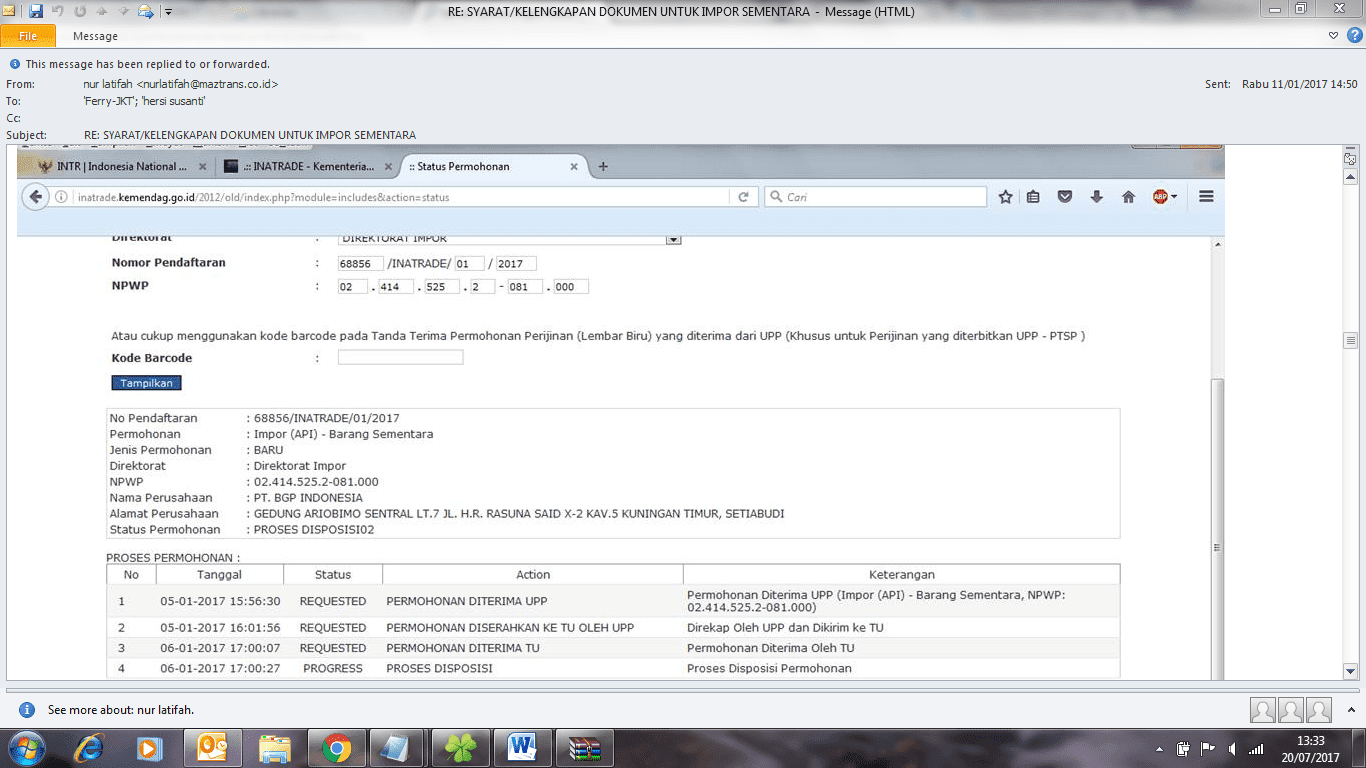Click the month field containing 01
Screen dimensions: 1366x768
[469, 264]
